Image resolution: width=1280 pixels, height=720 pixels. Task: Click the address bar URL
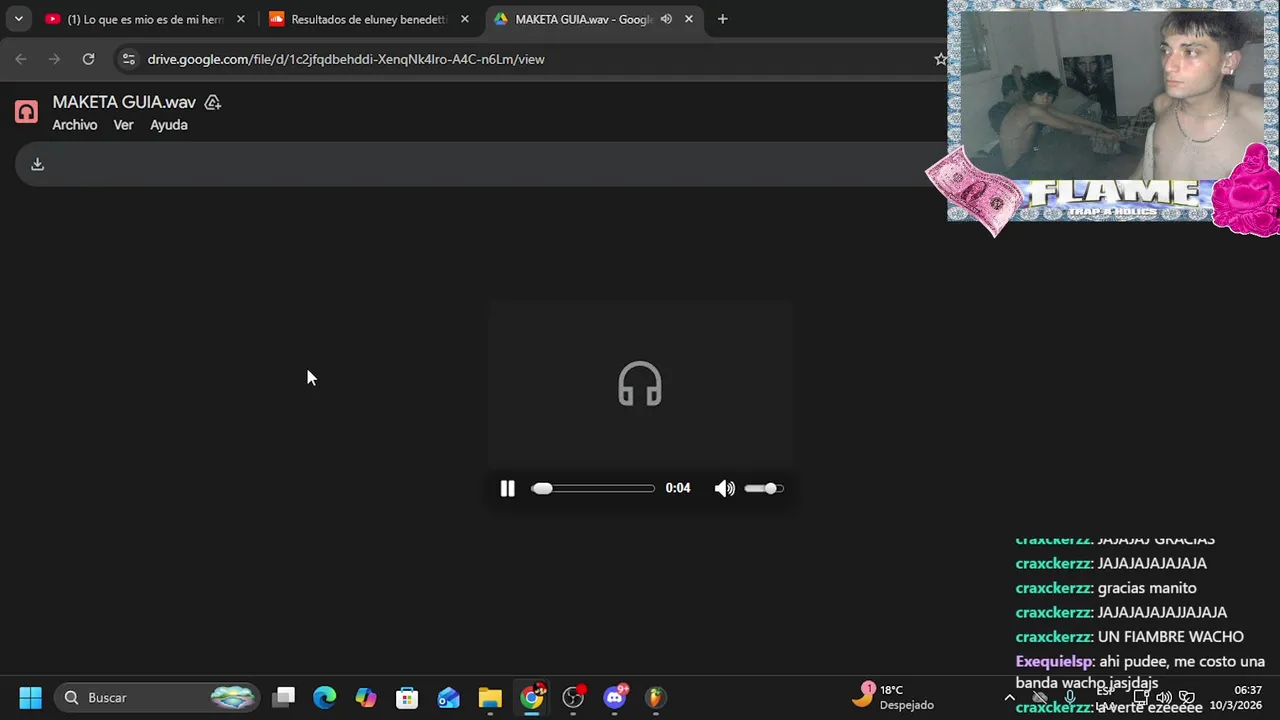(346, 59)
